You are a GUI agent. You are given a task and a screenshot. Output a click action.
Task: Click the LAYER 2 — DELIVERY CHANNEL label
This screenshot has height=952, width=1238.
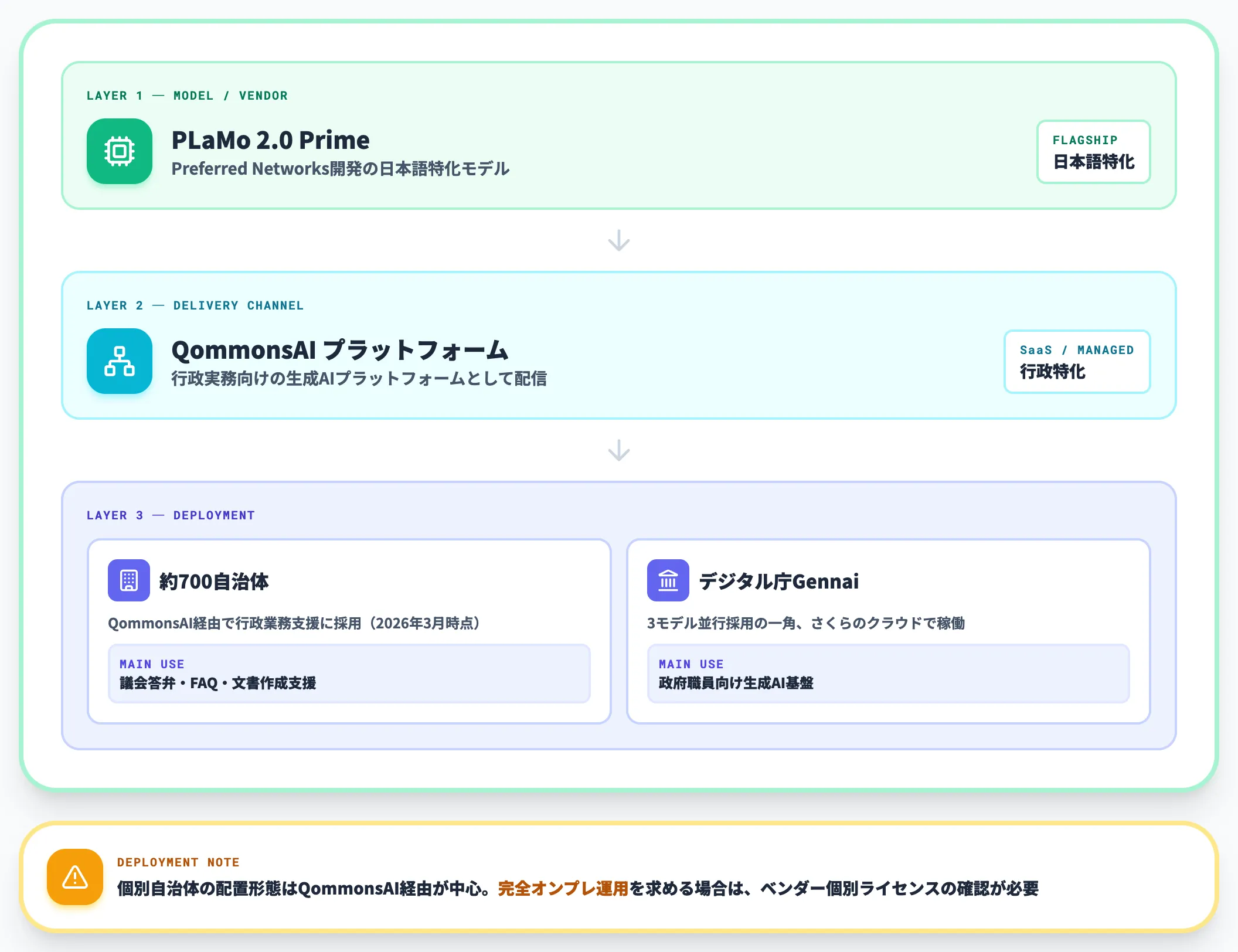(x=195, y=305)
